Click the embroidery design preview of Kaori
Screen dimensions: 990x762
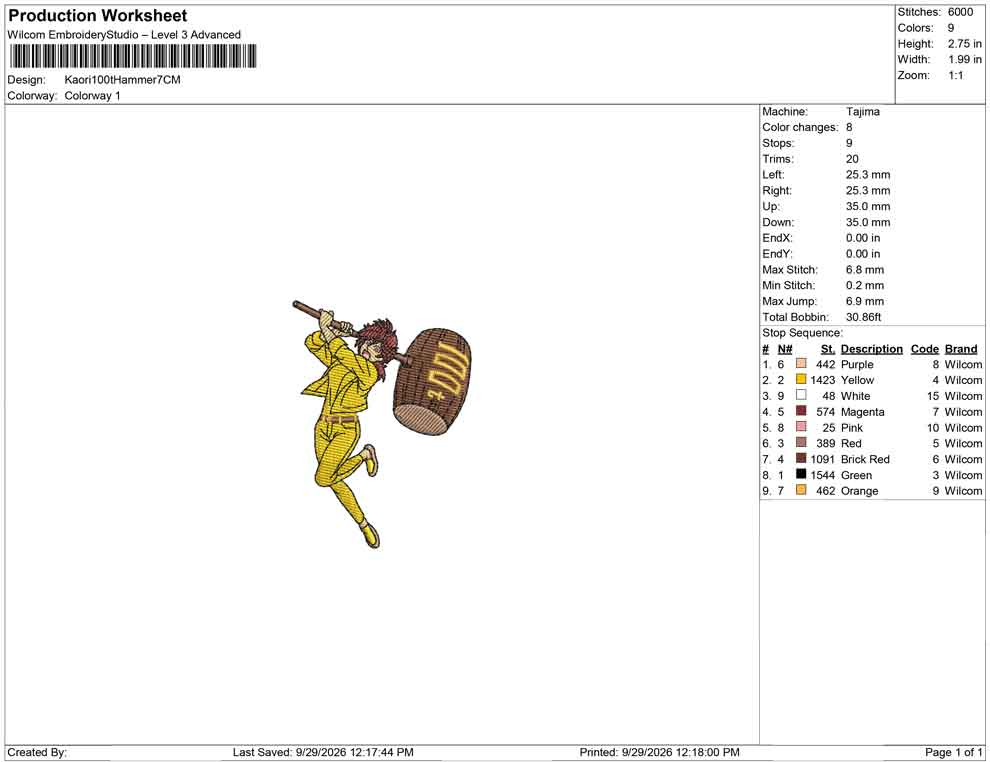382,424
